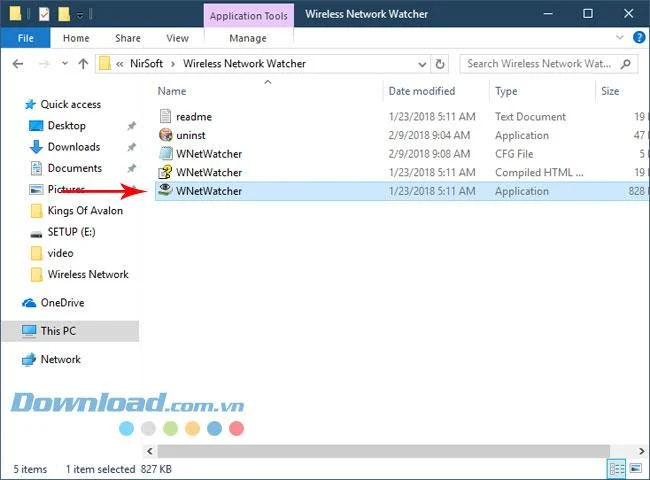Unpin Desktop using its pin icon

(131, 126)
